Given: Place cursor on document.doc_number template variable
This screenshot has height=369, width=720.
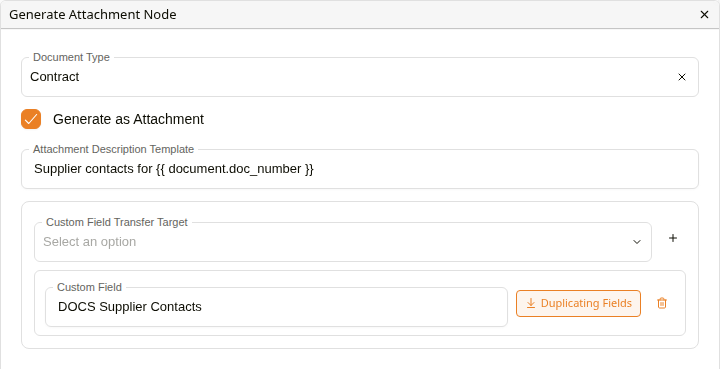Looking at the screenshot, I should point(235,169).
